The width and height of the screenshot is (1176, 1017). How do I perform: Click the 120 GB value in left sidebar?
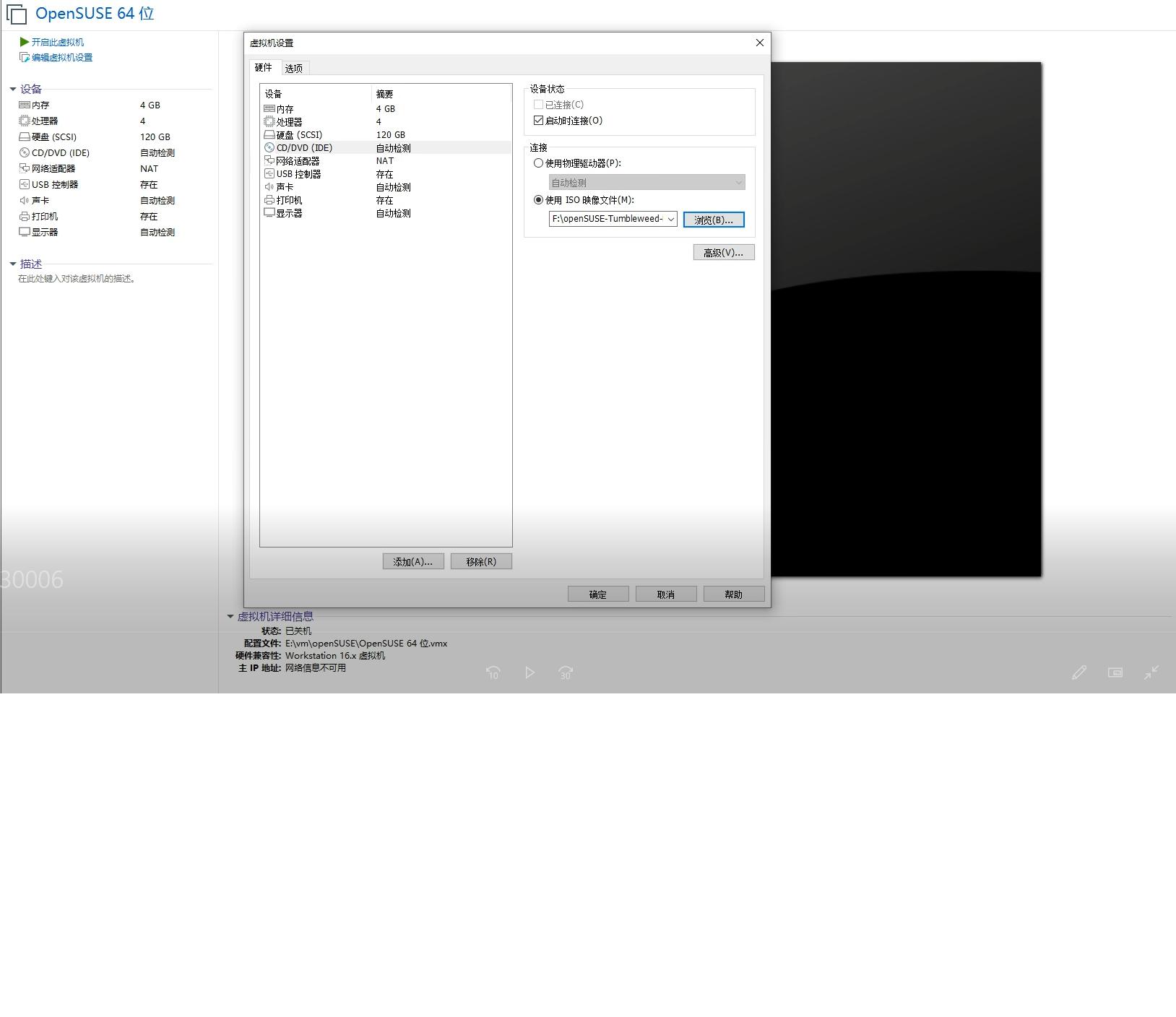(155, 137)
